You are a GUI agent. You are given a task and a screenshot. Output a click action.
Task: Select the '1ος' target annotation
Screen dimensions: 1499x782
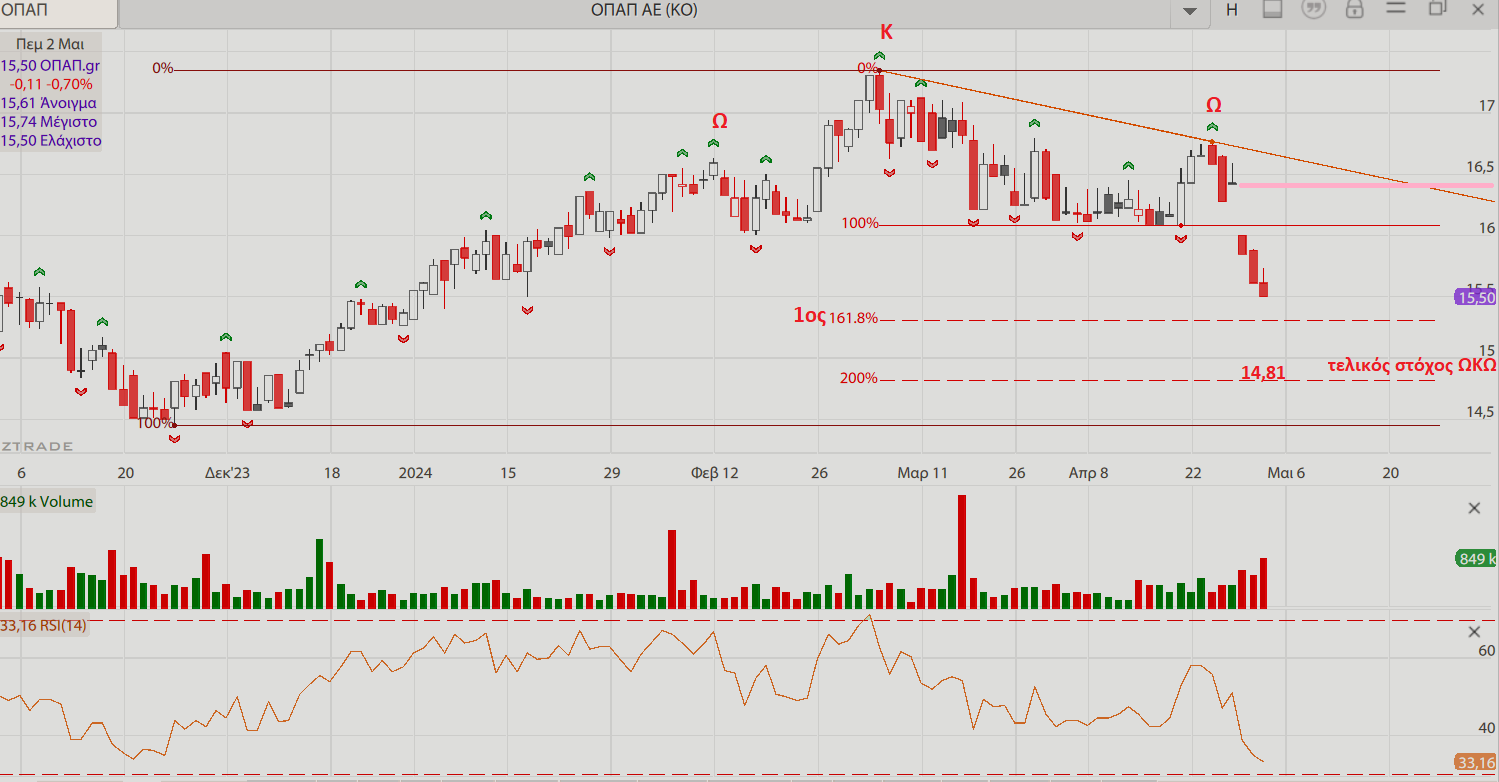[x=809, y=316]
